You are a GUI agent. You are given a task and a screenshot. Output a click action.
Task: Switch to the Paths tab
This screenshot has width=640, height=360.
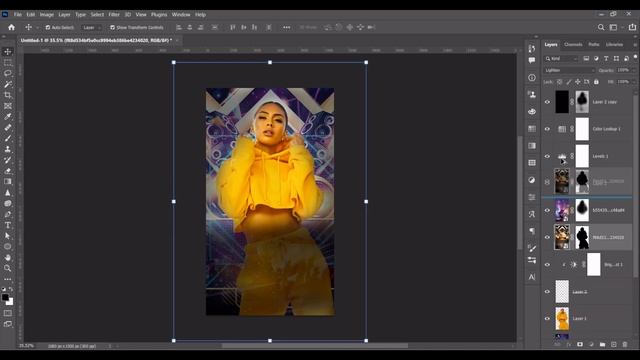coord(594,44)
